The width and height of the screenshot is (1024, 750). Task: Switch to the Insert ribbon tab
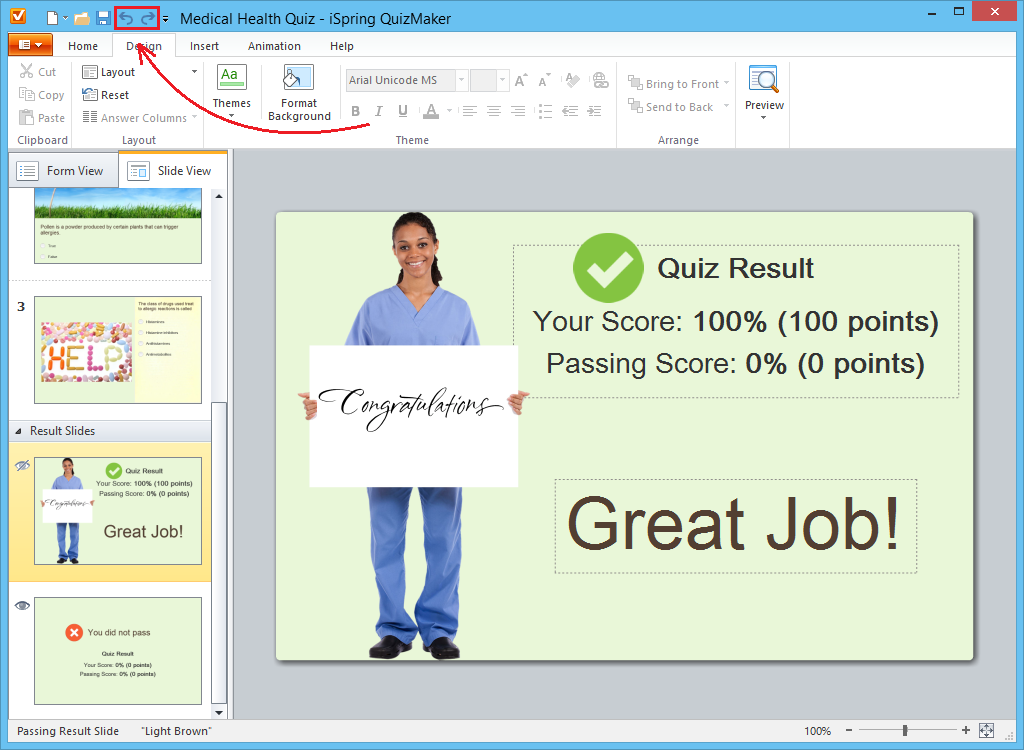pos(204,46)
